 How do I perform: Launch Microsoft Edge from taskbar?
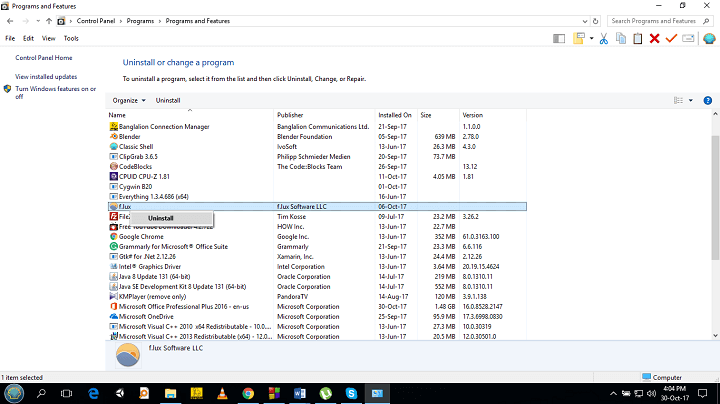(x=93, y=393)
